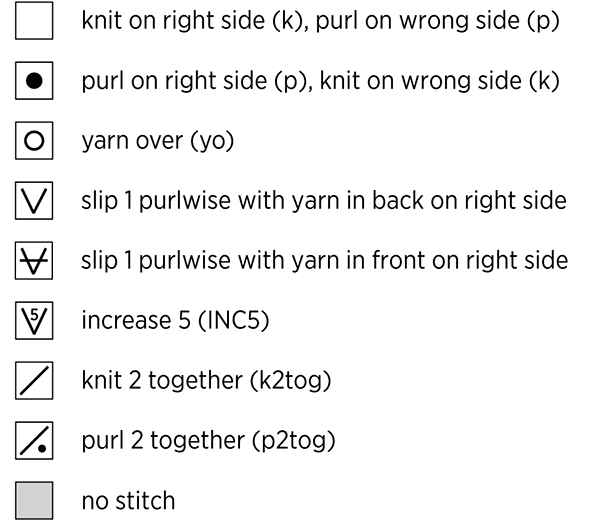Click the open circle yarn over symbol
The height and width of the screenshot is (531, 600).
34,141
